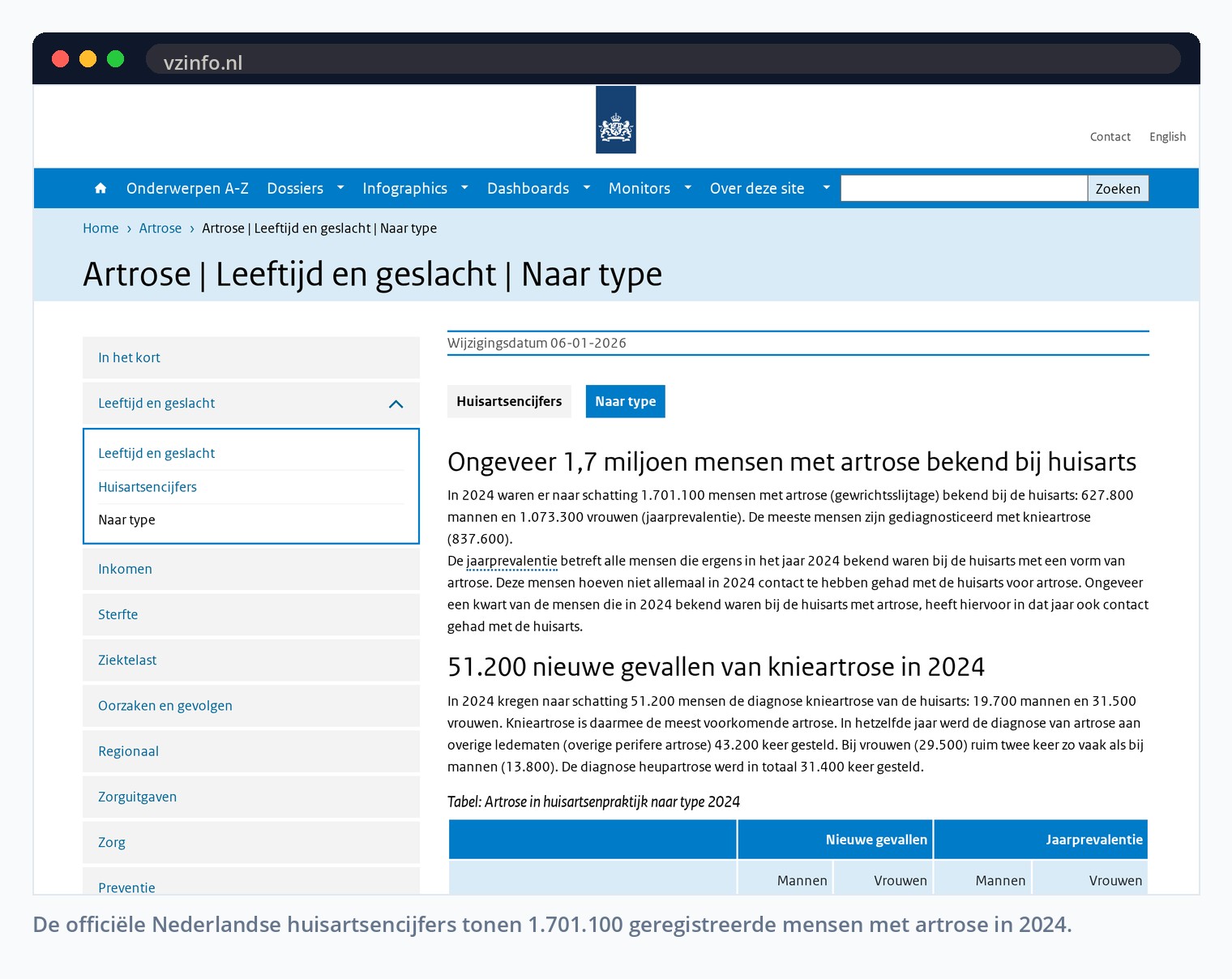Open Preventie sidebar section
This screenshot has width=1232, height=979.
pos(251,882)
